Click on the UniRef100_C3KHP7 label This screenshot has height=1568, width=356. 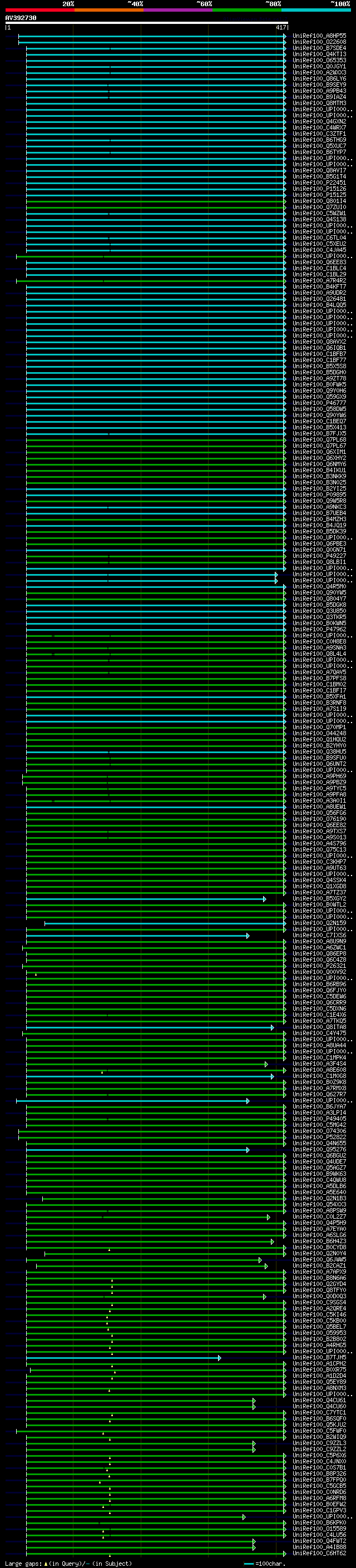point(319,862)
